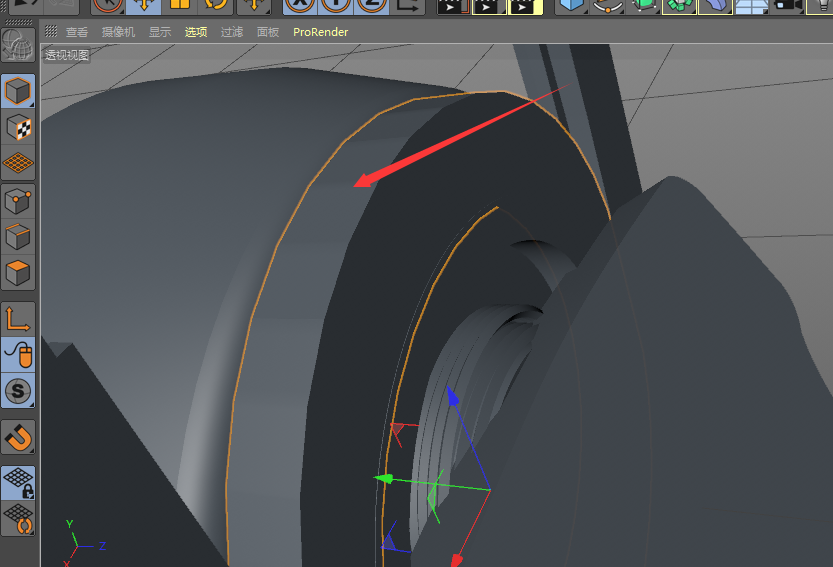The height and width of the screenshot is (567, 833).
Task: Click the 透视视图 viewport label
Action: coord(66,55)
